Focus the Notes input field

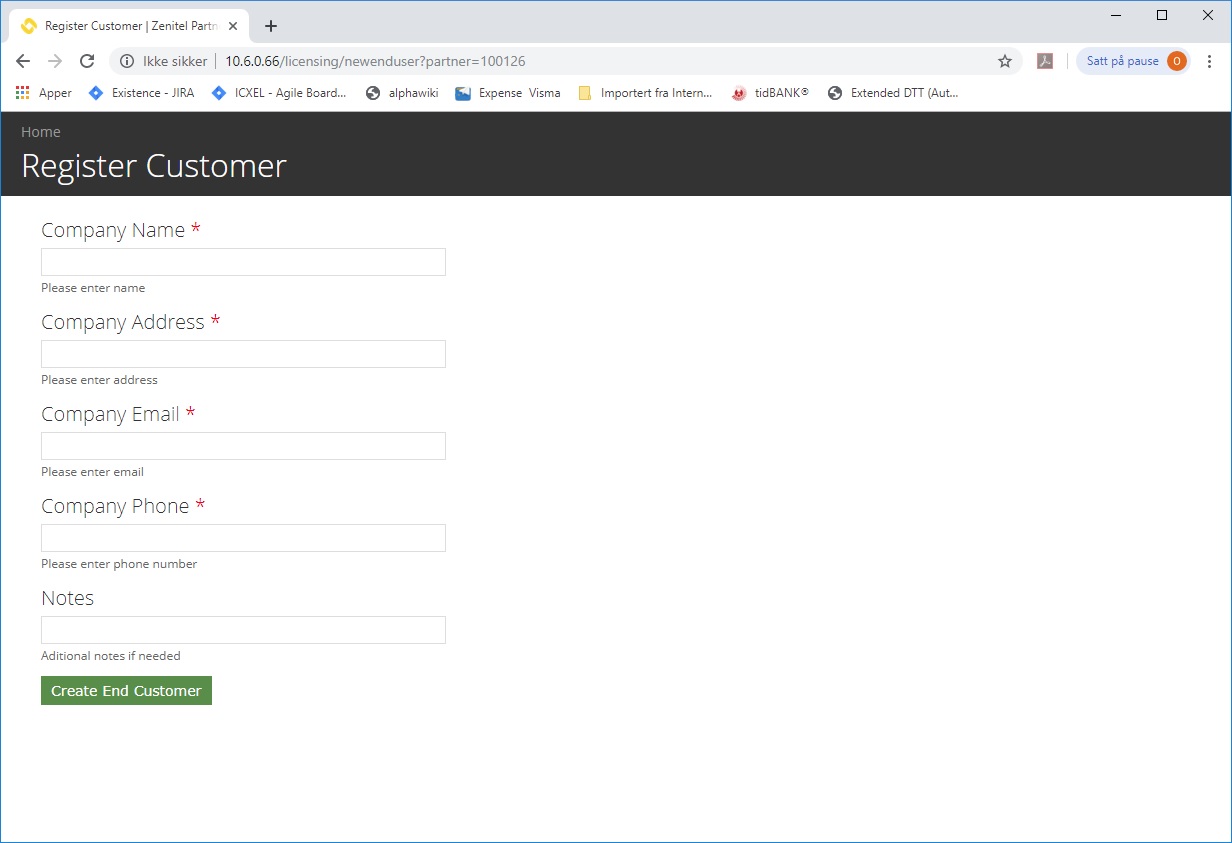243,630
